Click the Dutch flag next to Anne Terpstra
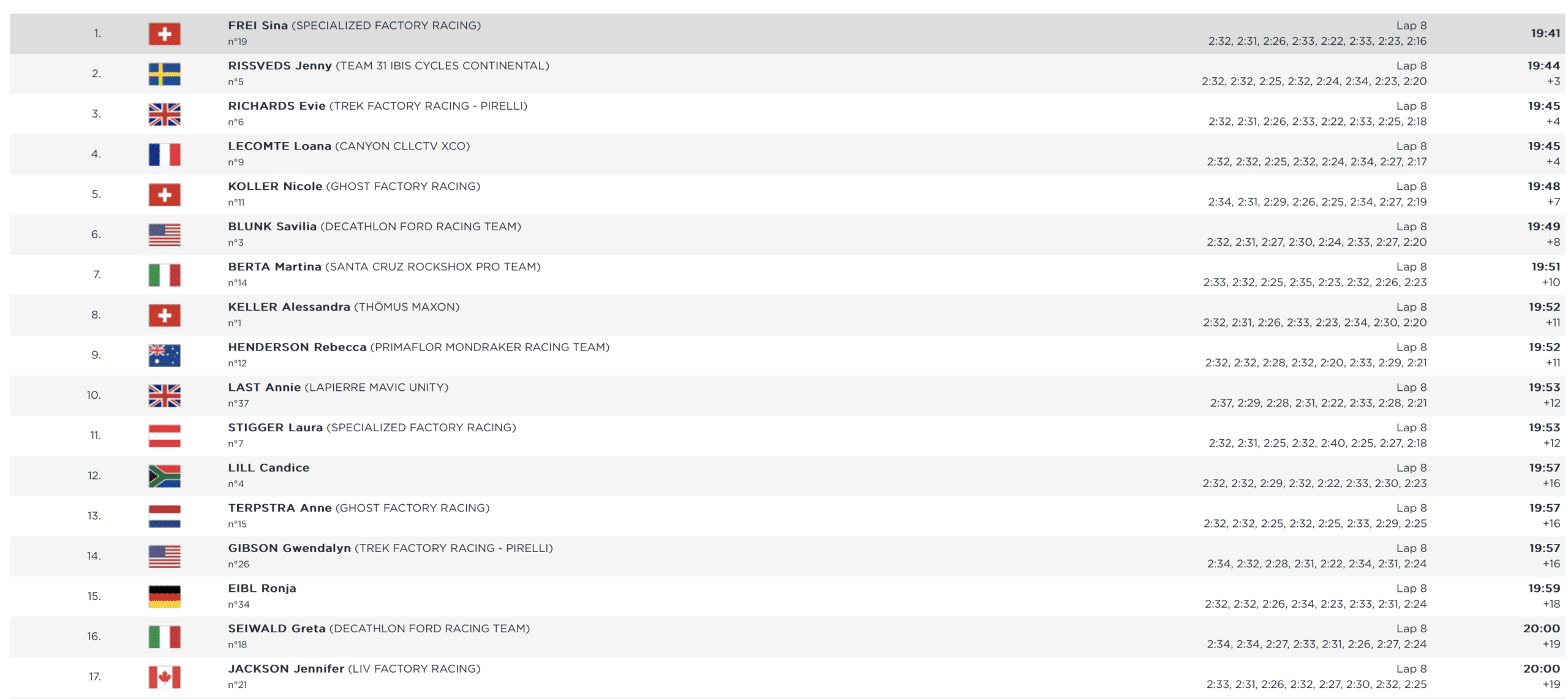This screenshot has width=1568, height=699. click(164, 516)
